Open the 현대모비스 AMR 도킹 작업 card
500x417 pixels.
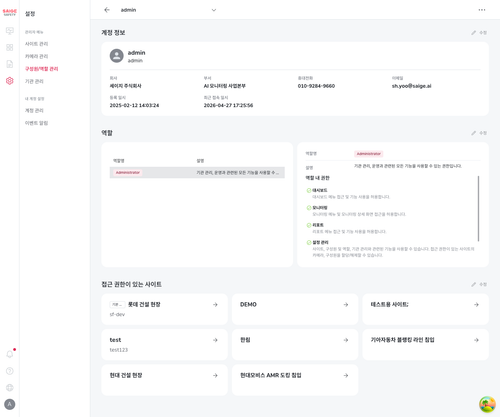pyautogui.click(x=295, y=380)
